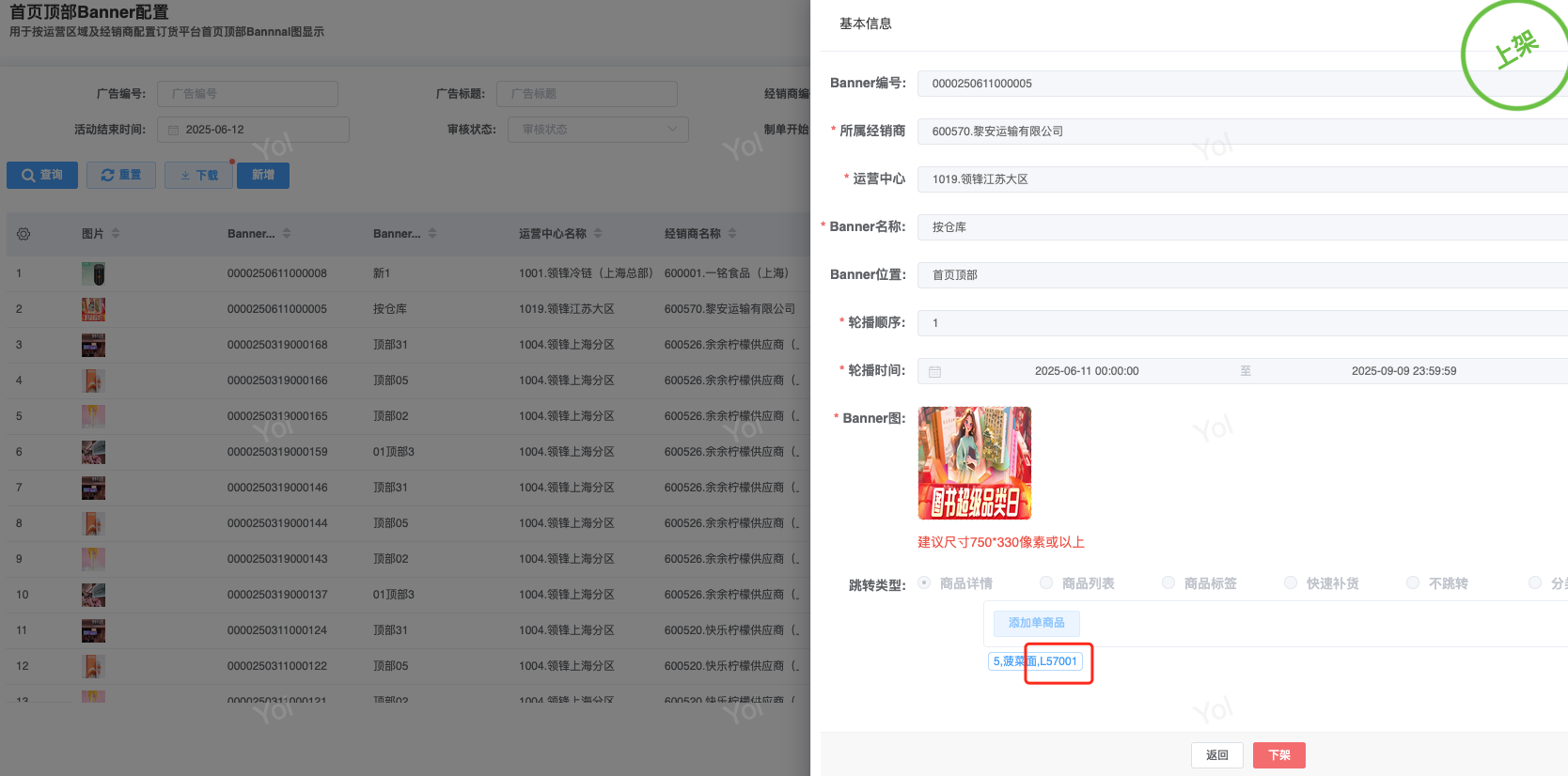The width and height of the screenshot is (1568, 776).
Task: Open thumbnail of banner 0000250311000122
Action: tap(93, 666)
